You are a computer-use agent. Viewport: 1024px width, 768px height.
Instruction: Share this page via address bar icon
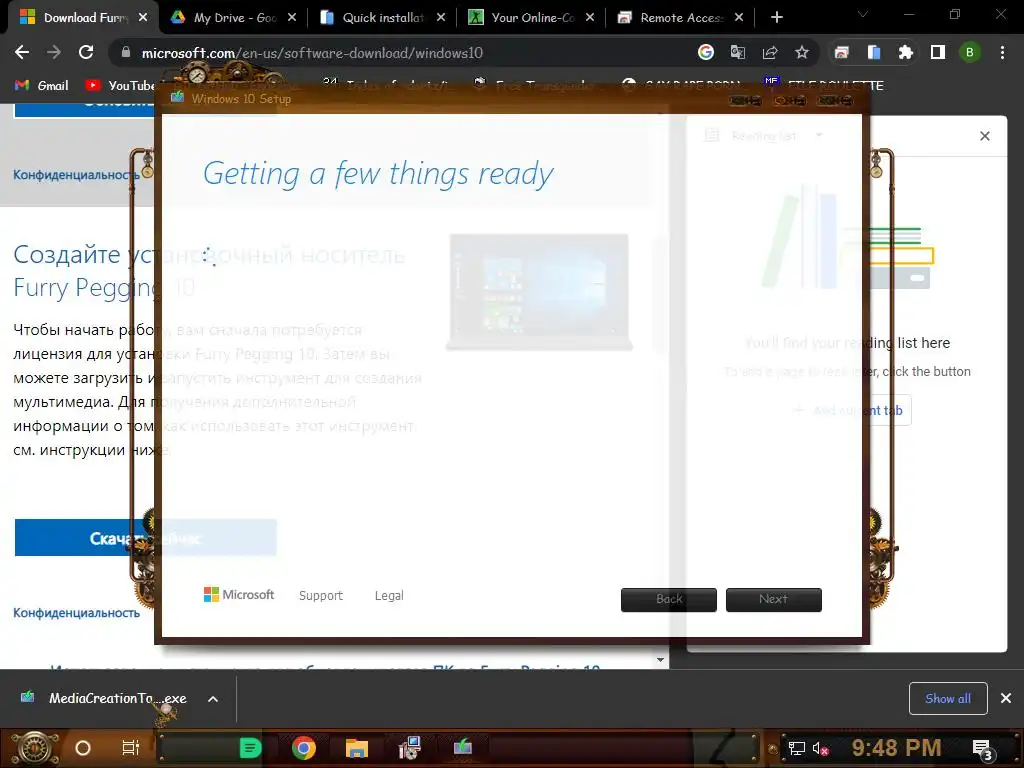[770, 52]
